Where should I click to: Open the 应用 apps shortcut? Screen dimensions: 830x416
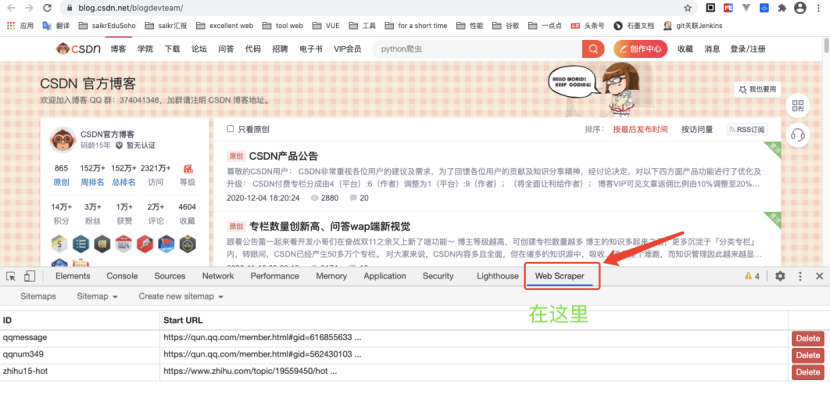(20, 25)
